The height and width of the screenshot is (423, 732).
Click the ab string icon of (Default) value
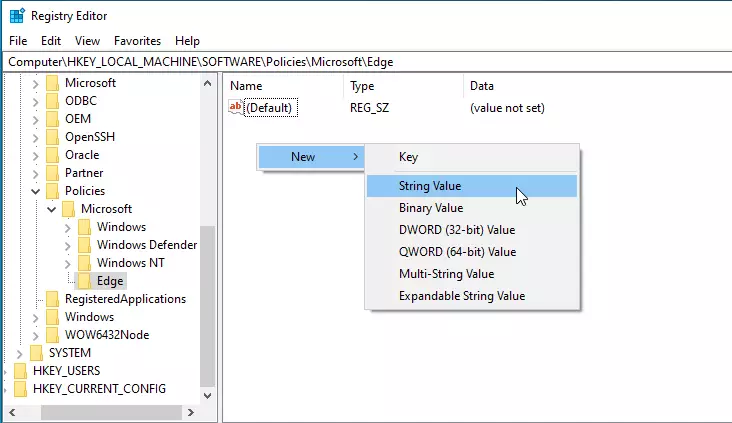(x=236, y=107)
